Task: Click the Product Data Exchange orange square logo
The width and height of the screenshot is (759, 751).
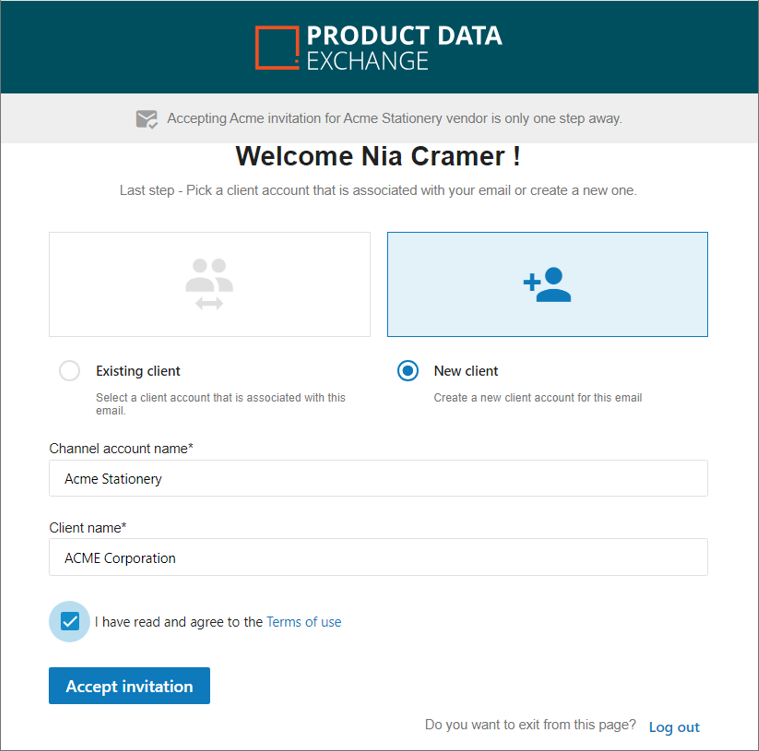Action: click(277, 47)
